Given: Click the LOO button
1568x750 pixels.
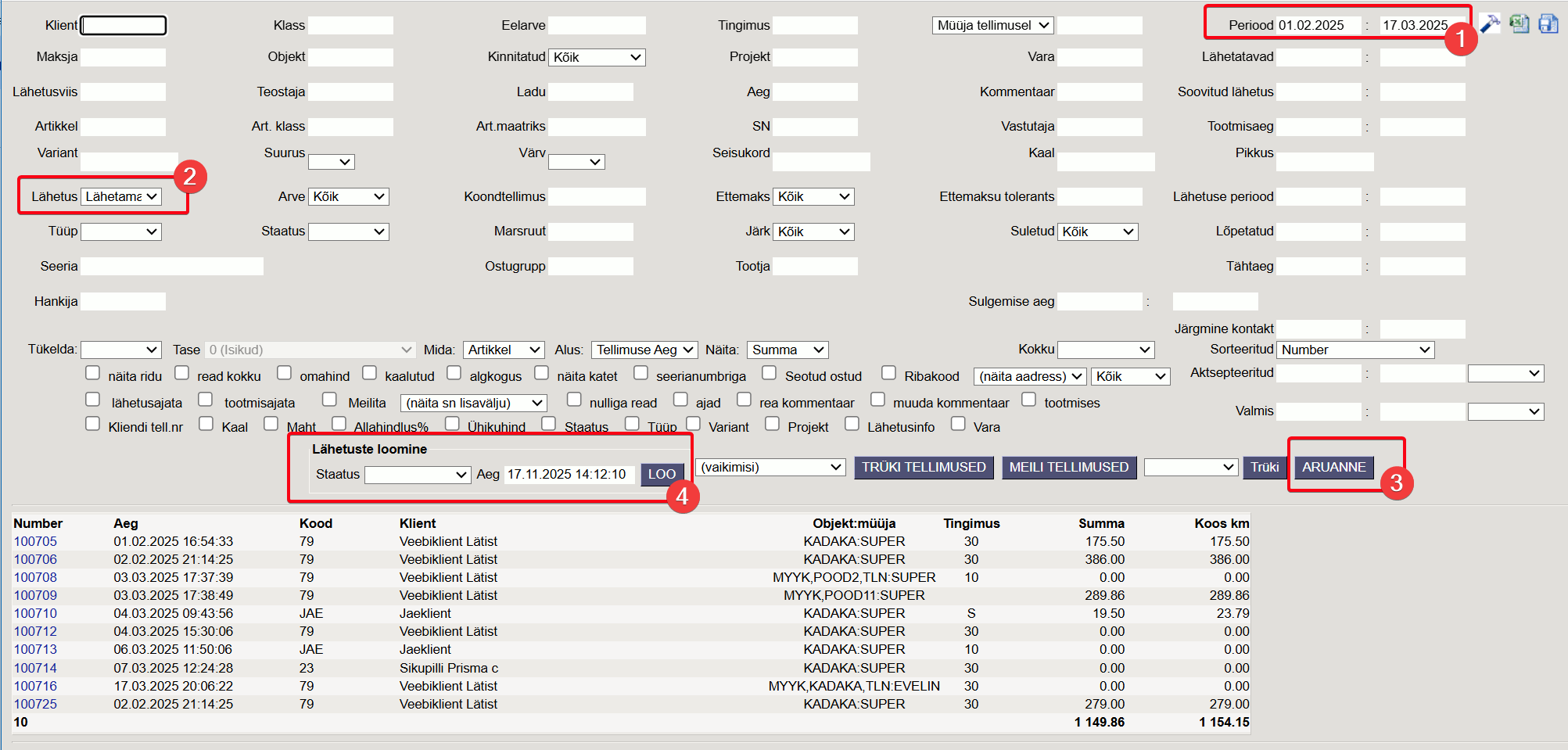Looking at the screenshot, I should coord(662,474).
